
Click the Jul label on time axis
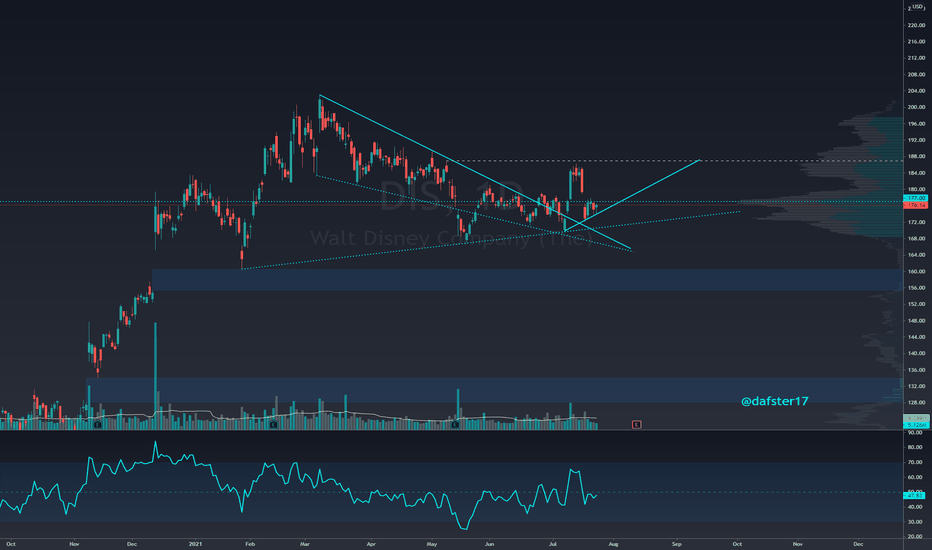[553, 544]
